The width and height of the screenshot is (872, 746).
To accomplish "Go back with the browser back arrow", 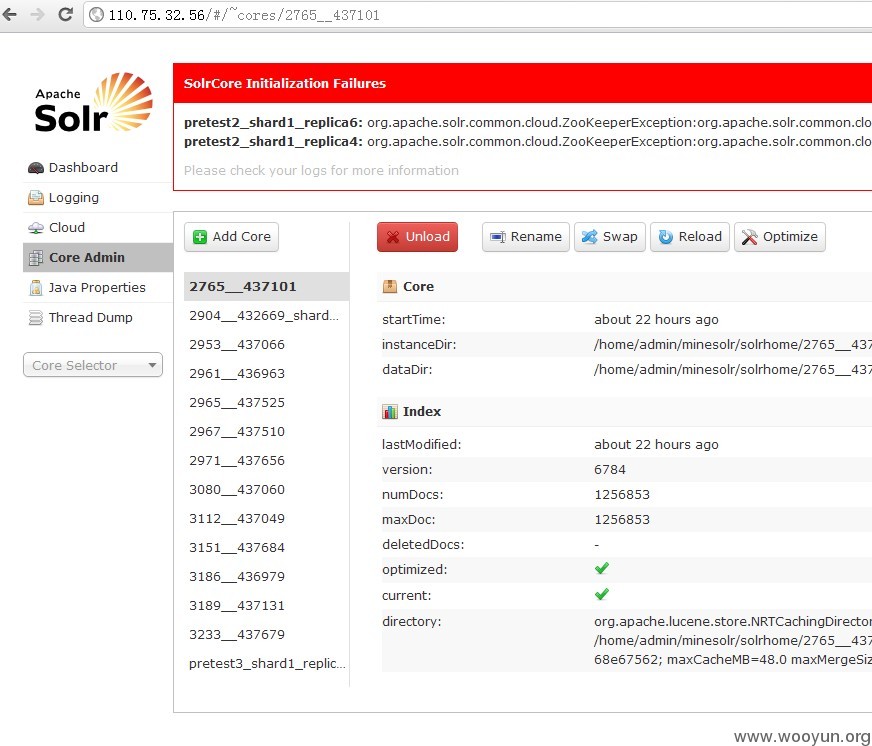I will [x=10, y=14].
